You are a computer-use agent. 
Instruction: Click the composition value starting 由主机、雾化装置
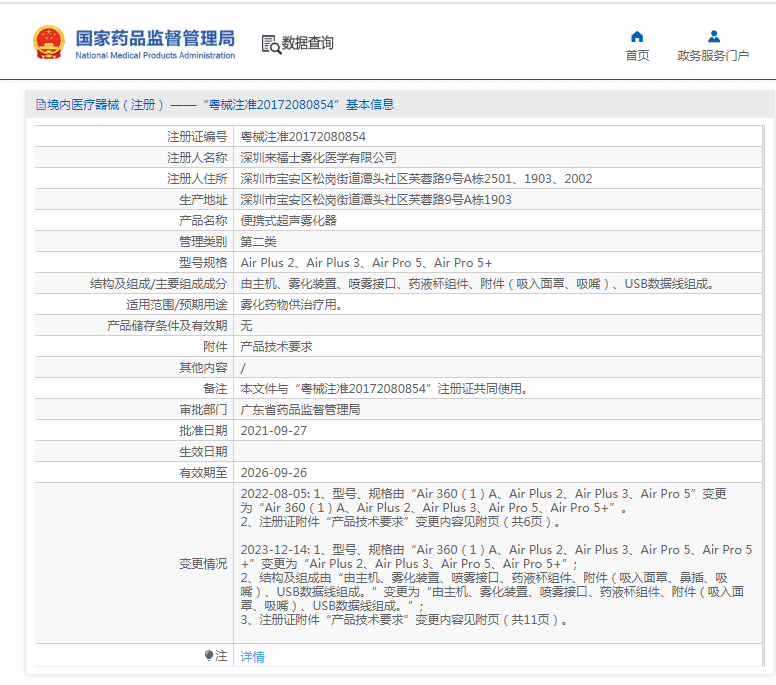477,284
